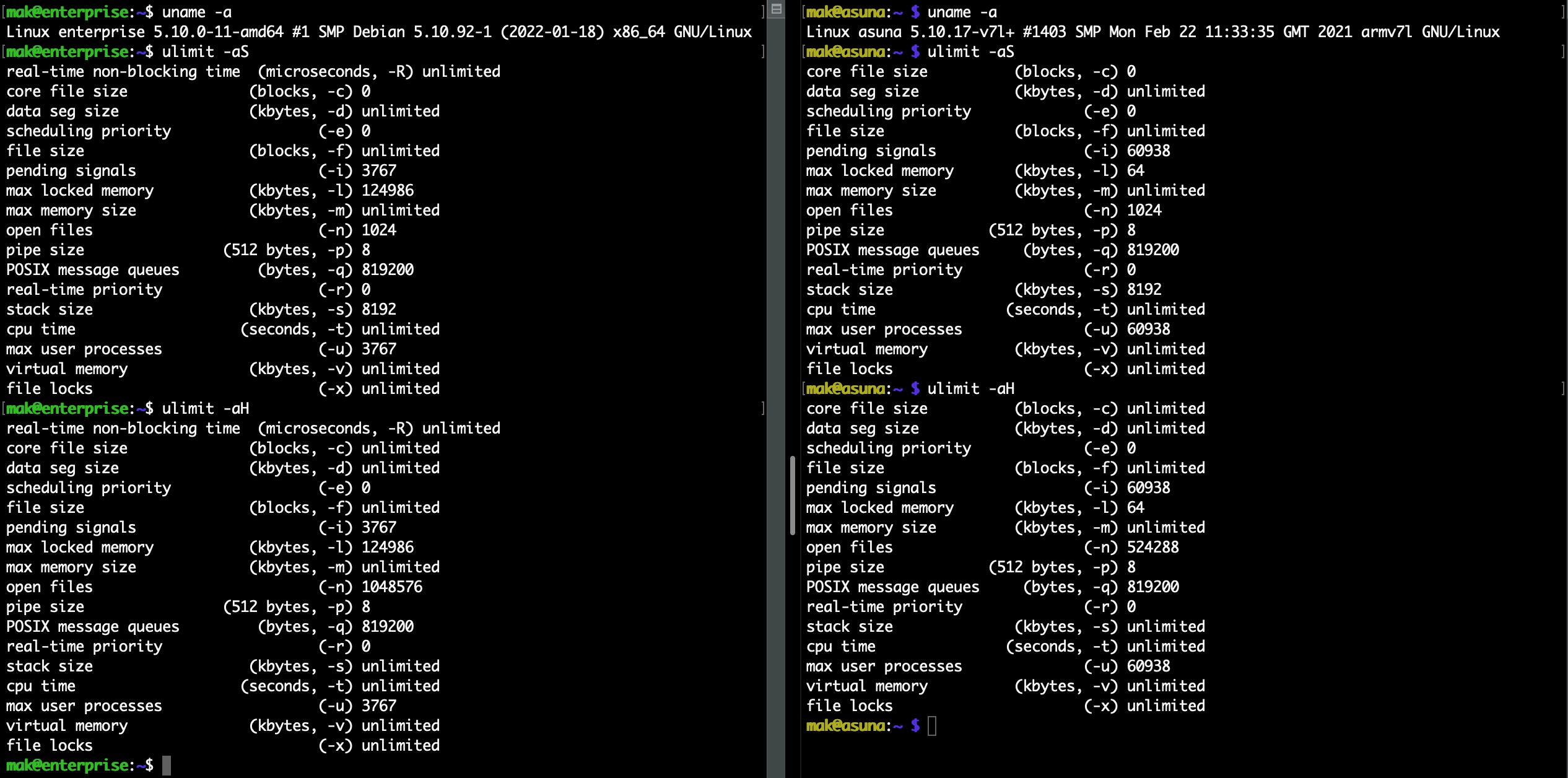Click the 'ulimit -aH' command in asuna pane

point(970,389)
